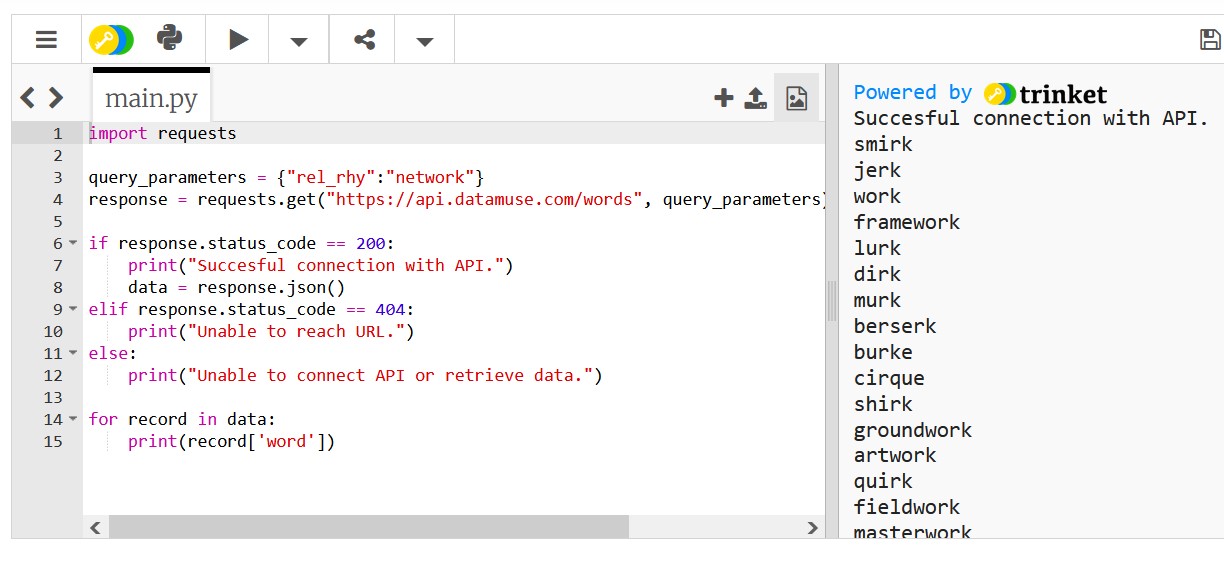
Task: Click the panel divider resize handle
Action: point(831,300)
